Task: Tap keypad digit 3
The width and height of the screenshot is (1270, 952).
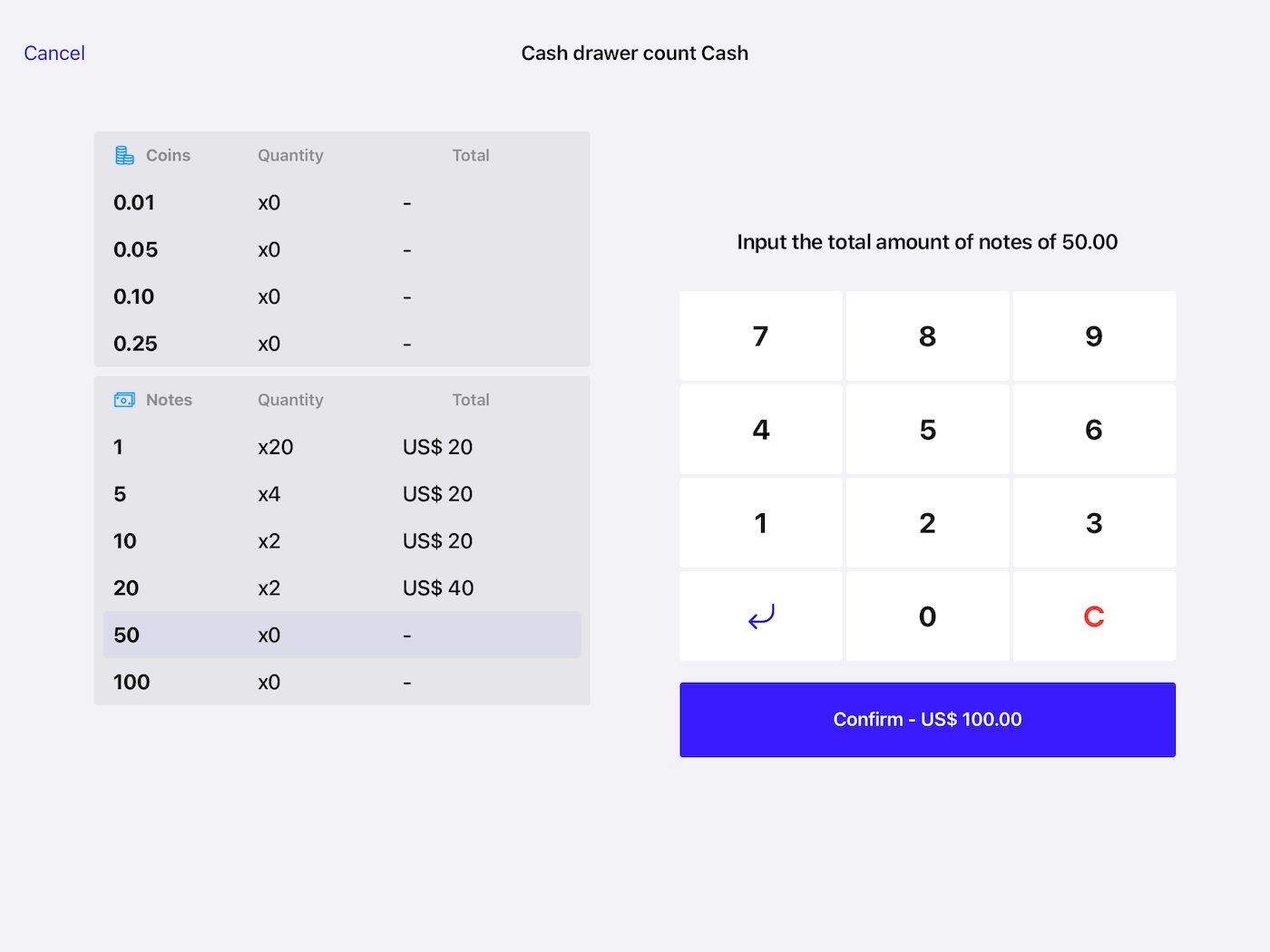Action: pyautogui.click(x=1094, y=523)
